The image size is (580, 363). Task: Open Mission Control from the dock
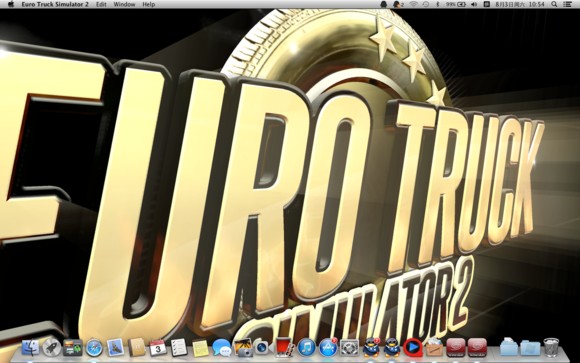click(x=73, y=348)
